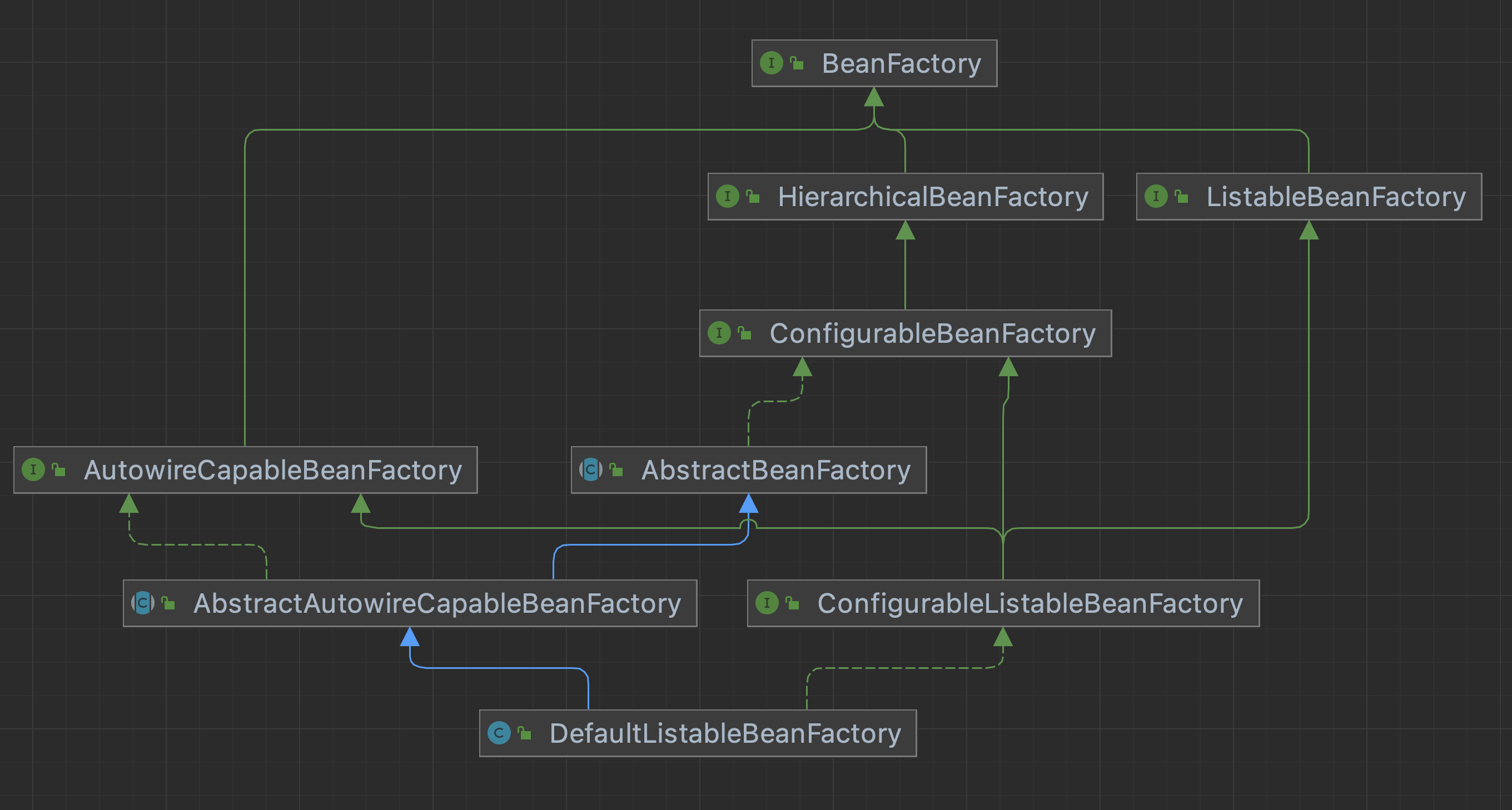This screenshot has height=810, width=1512.
Task: Select the AutowireCapableBeanFactory node text
Action: click(273, 470)
